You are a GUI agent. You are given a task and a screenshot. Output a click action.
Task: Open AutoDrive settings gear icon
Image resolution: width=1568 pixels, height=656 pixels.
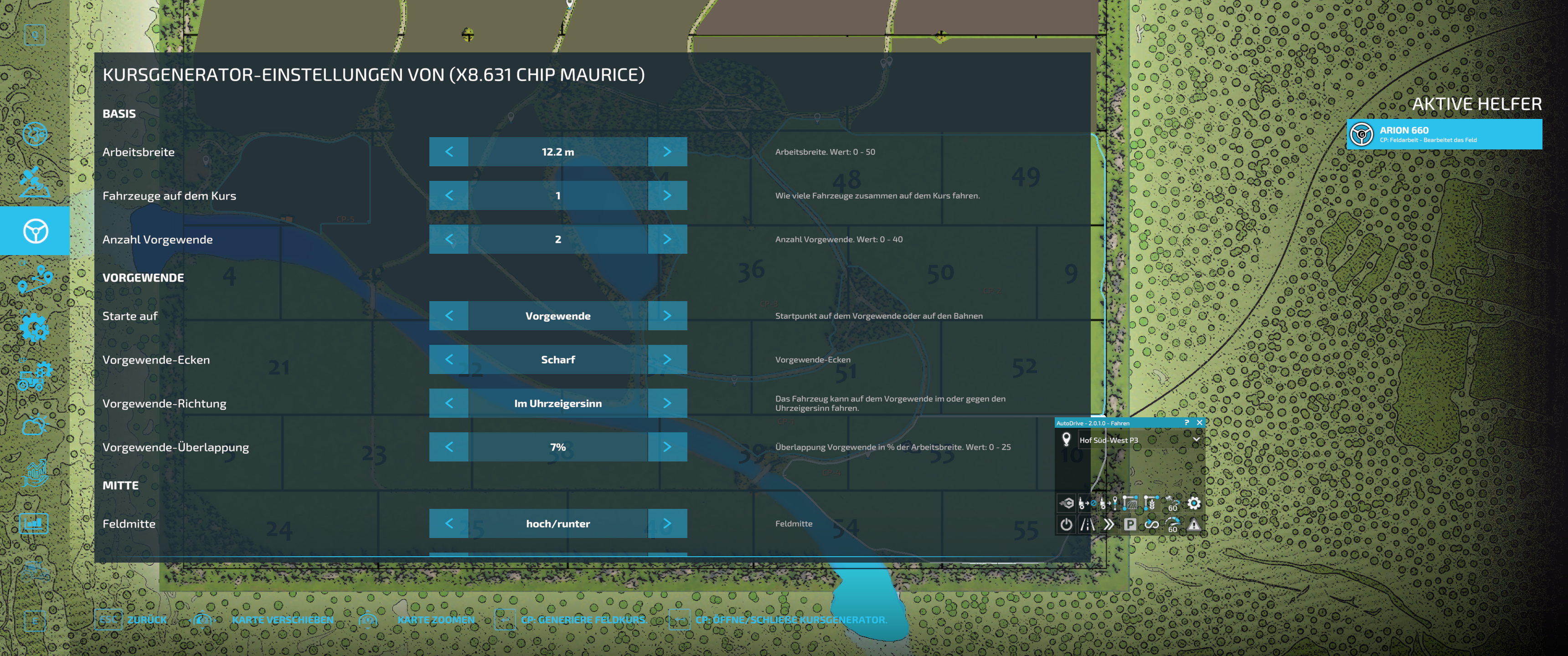(x=1194, y=503)
